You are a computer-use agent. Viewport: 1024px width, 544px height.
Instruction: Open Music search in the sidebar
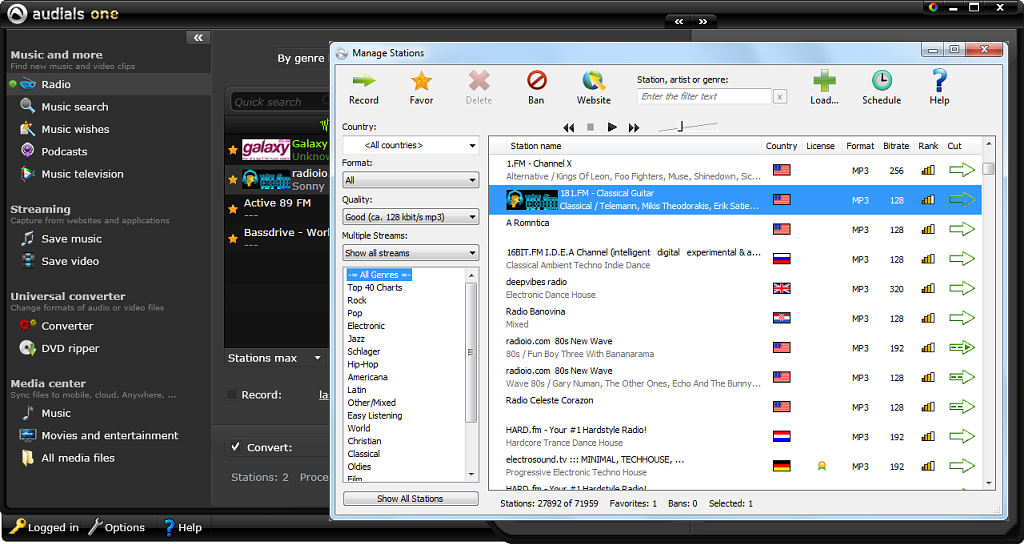point(74,106)
